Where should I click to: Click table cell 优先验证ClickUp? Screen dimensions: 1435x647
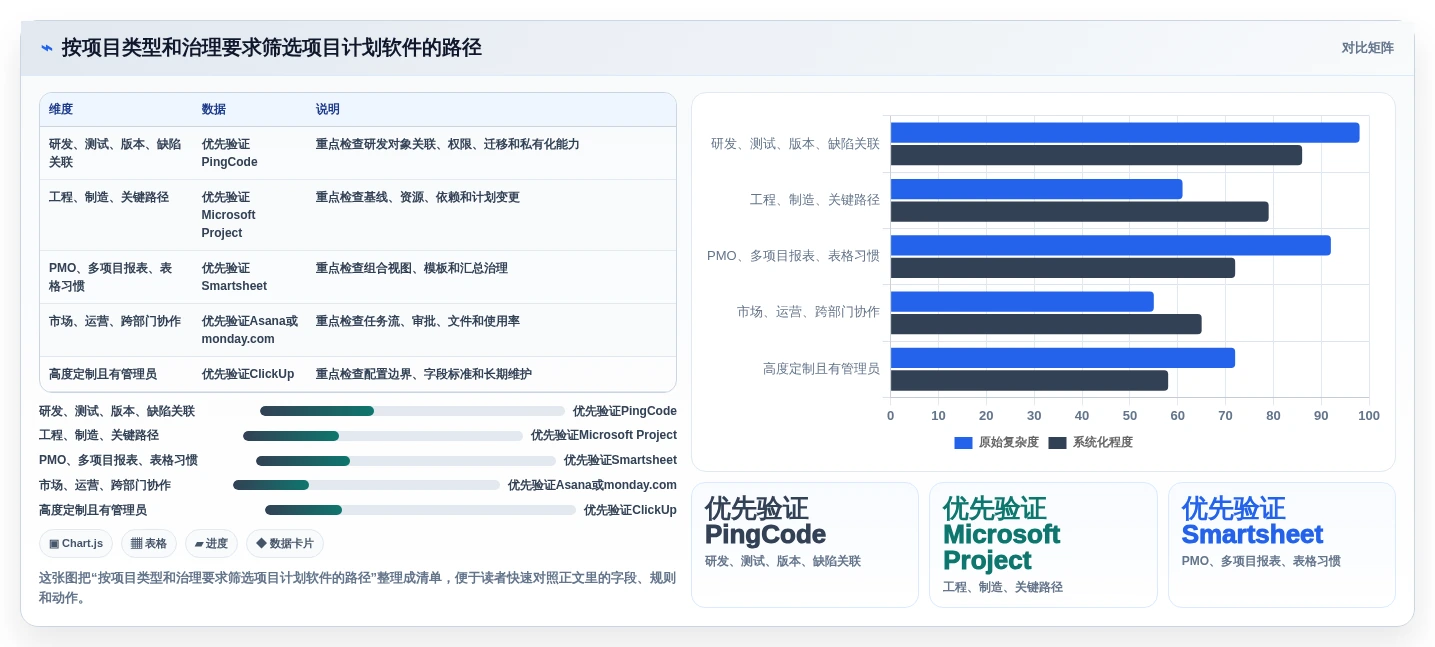[248, 374]
